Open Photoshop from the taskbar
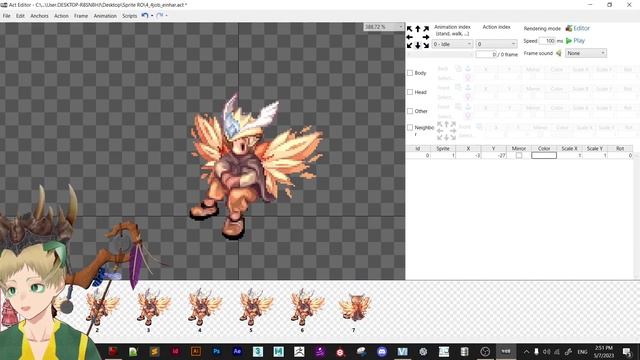Viewport: 640px width, 360px height. [216, 351]
